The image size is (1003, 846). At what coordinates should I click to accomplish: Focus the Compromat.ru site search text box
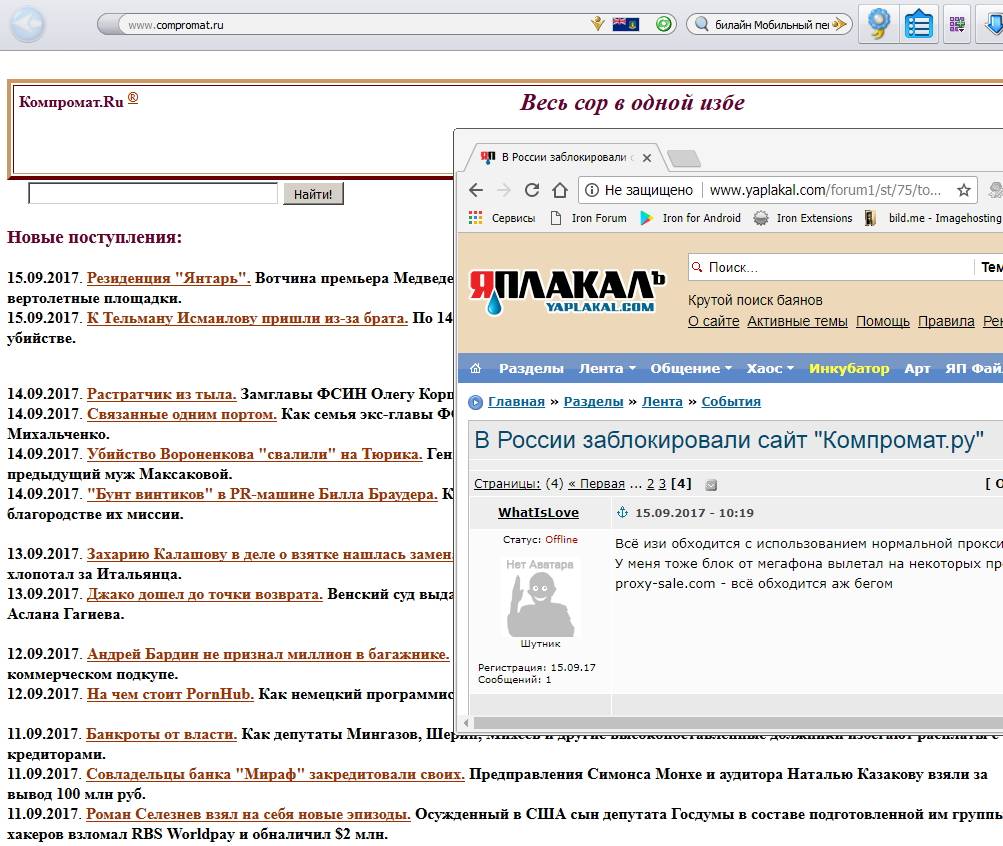point(153,194)
